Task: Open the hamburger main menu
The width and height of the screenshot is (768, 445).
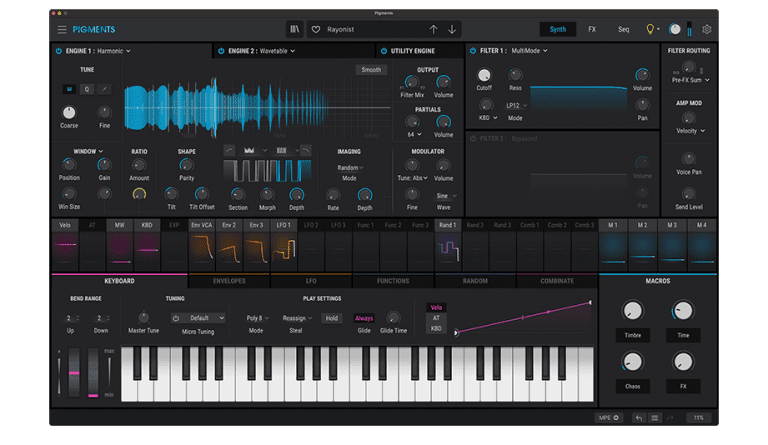Action: tap(62, 30)
